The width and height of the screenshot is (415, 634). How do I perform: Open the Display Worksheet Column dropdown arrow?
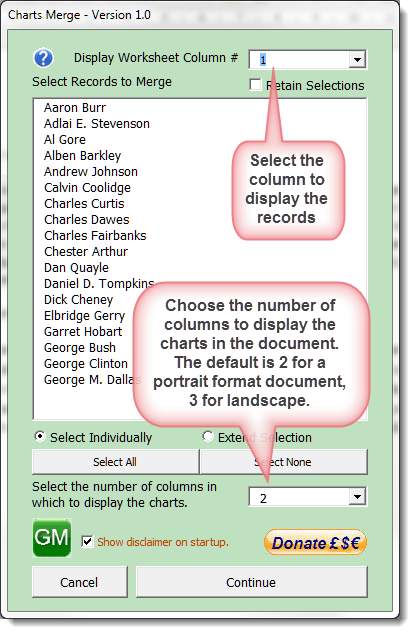point(357,59)
